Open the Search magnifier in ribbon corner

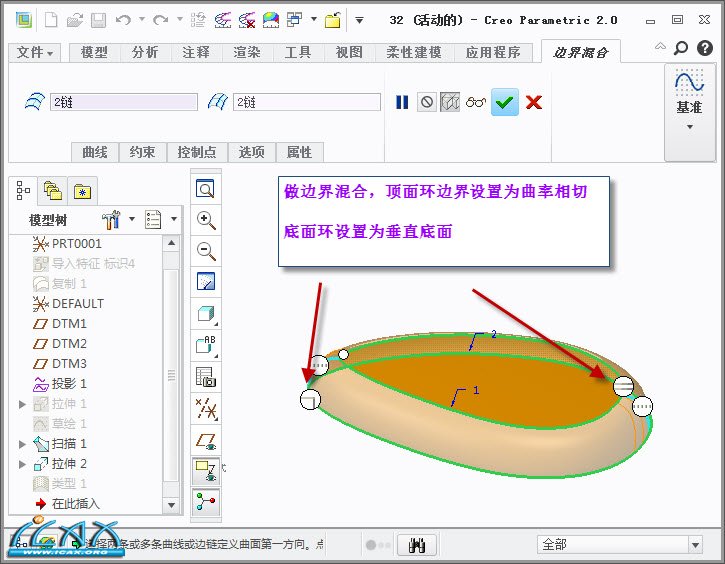pyautogui.click(x=681, y=48)
